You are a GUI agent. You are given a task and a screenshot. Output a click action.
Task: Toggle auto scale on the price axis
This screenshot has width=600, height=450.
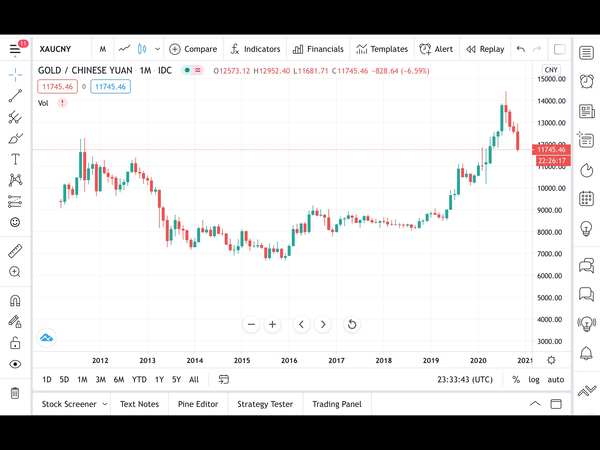[556, 380]
